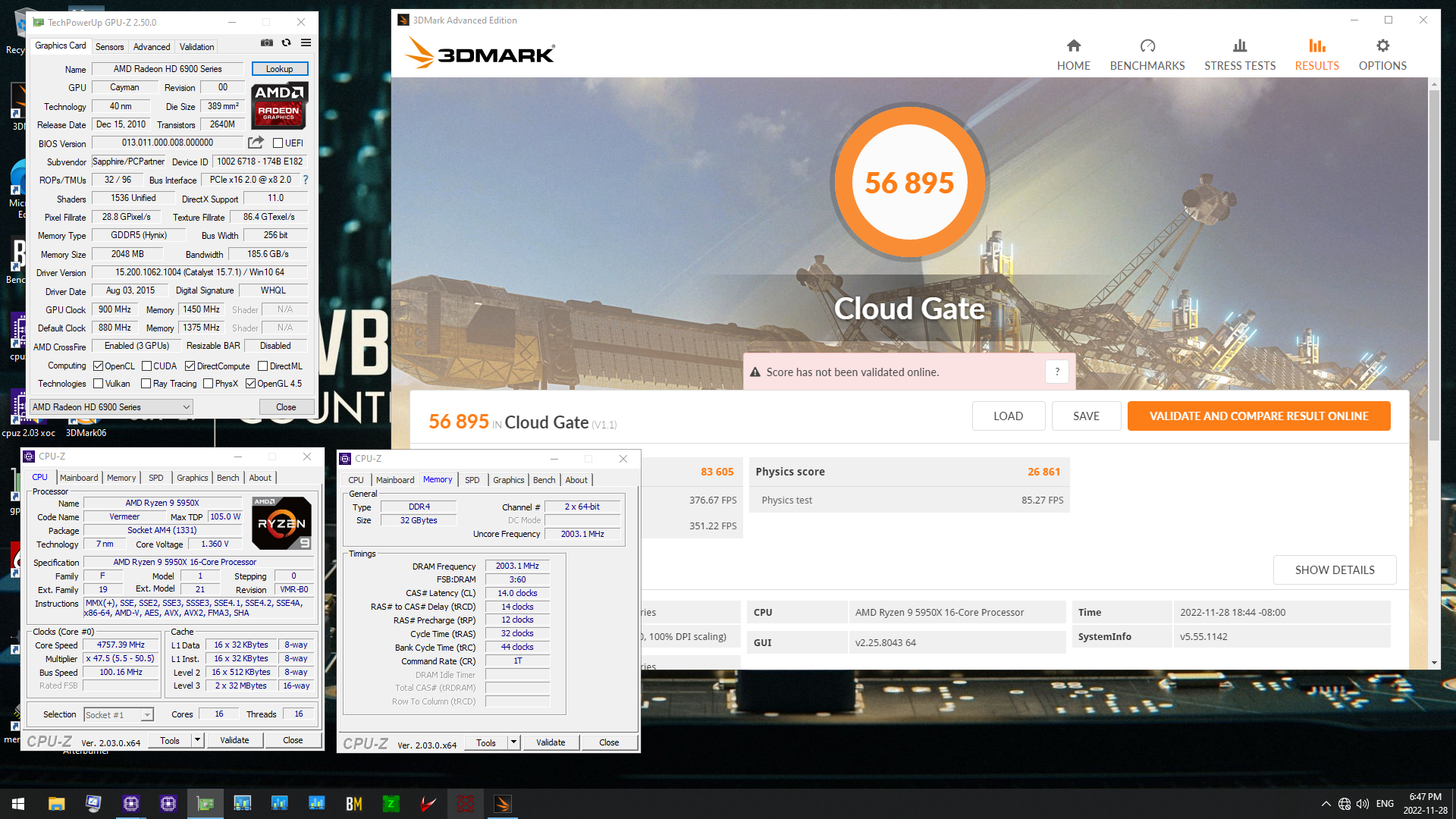
Task: Click the taskbar clock and date
Action: [x=1424, y=804]
